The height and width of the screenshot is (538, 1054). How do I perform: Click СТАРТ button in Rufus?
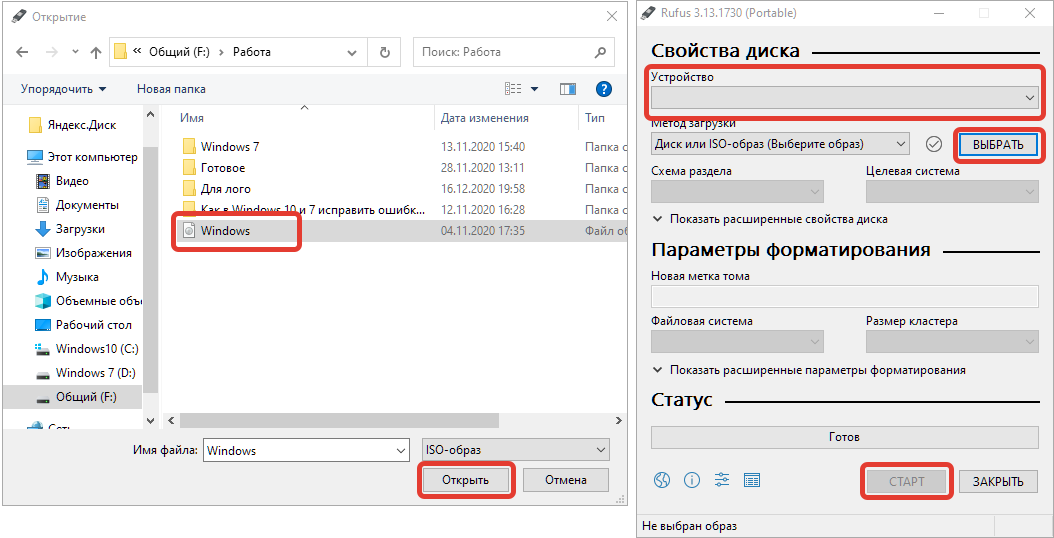907,482
